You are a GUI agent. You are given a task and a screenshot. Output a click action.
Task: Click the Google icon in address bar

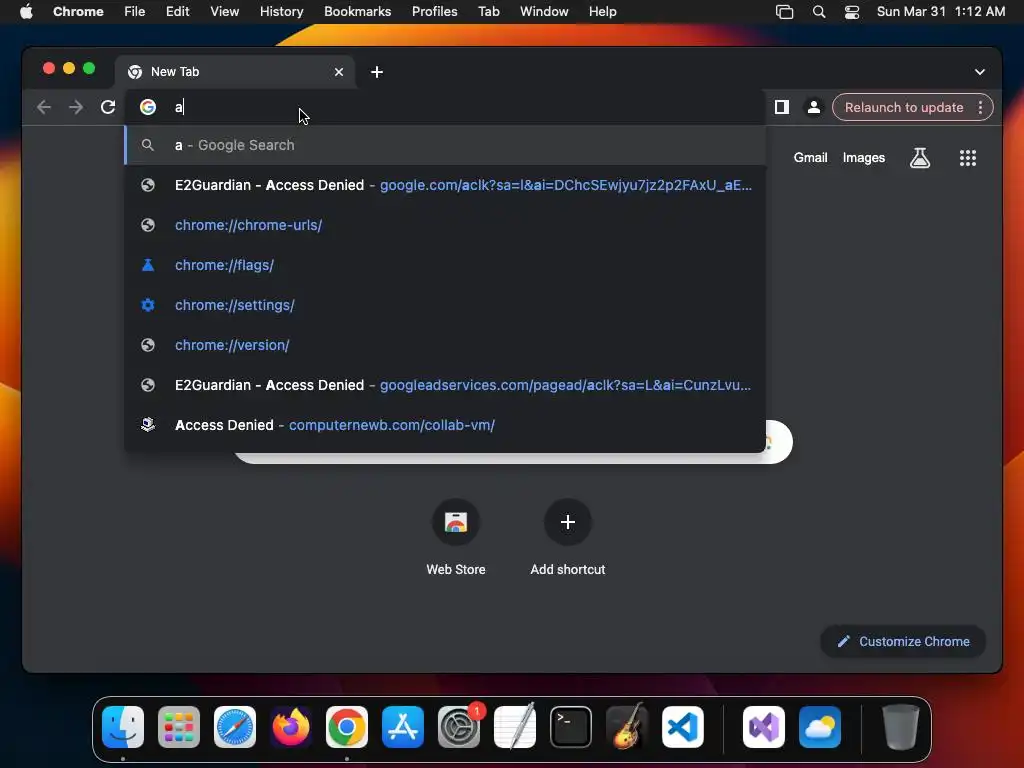(x=148, y=107)
